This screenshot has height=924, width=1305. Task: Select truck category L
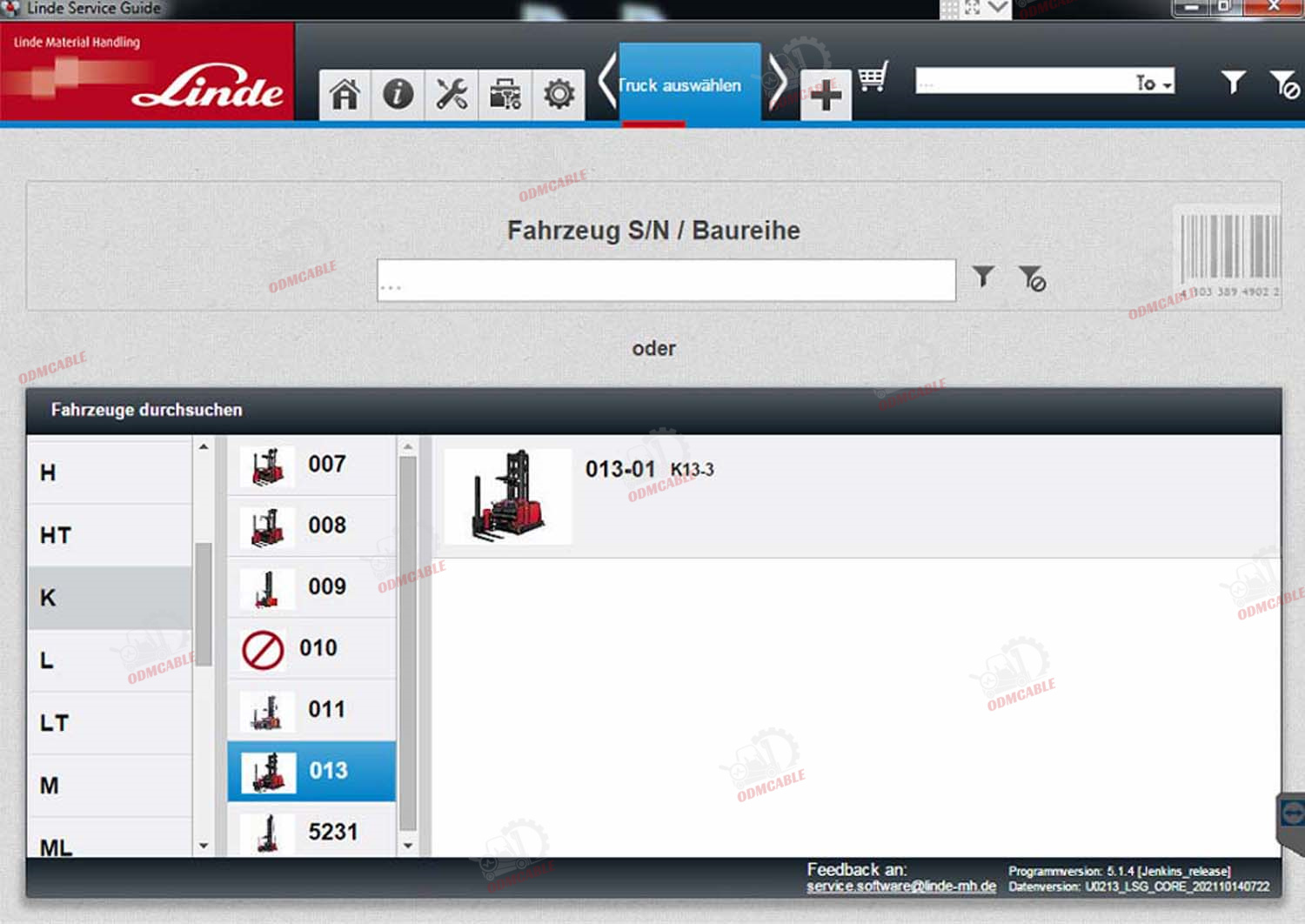(110, 660)
